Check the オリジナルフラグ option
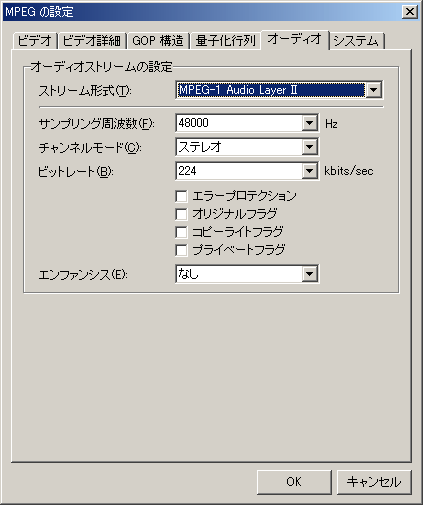423x505 pixels. (x=181, y=214)
